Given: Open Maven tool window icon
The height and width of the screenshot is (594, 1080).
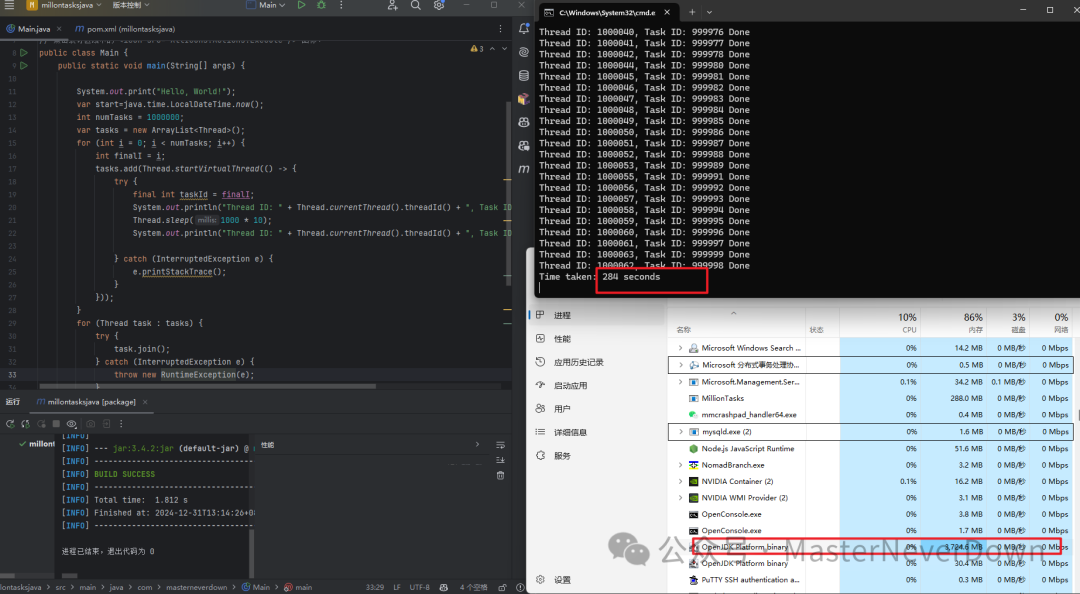Looking at the screenshot, I should 523,170.
